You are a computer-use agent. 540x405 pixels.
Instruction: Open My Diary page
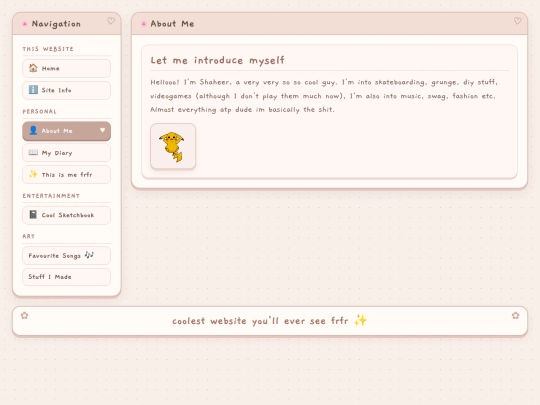tap(66, 153)
